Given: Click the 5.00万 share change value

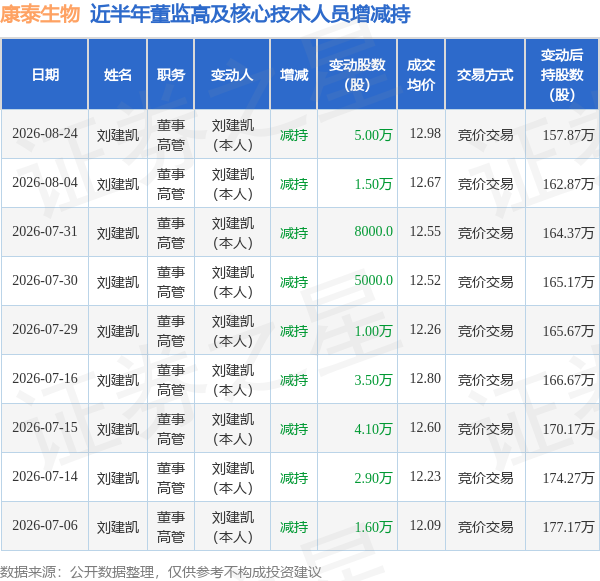Looking at the screenshot, I should tap(373, 135).
